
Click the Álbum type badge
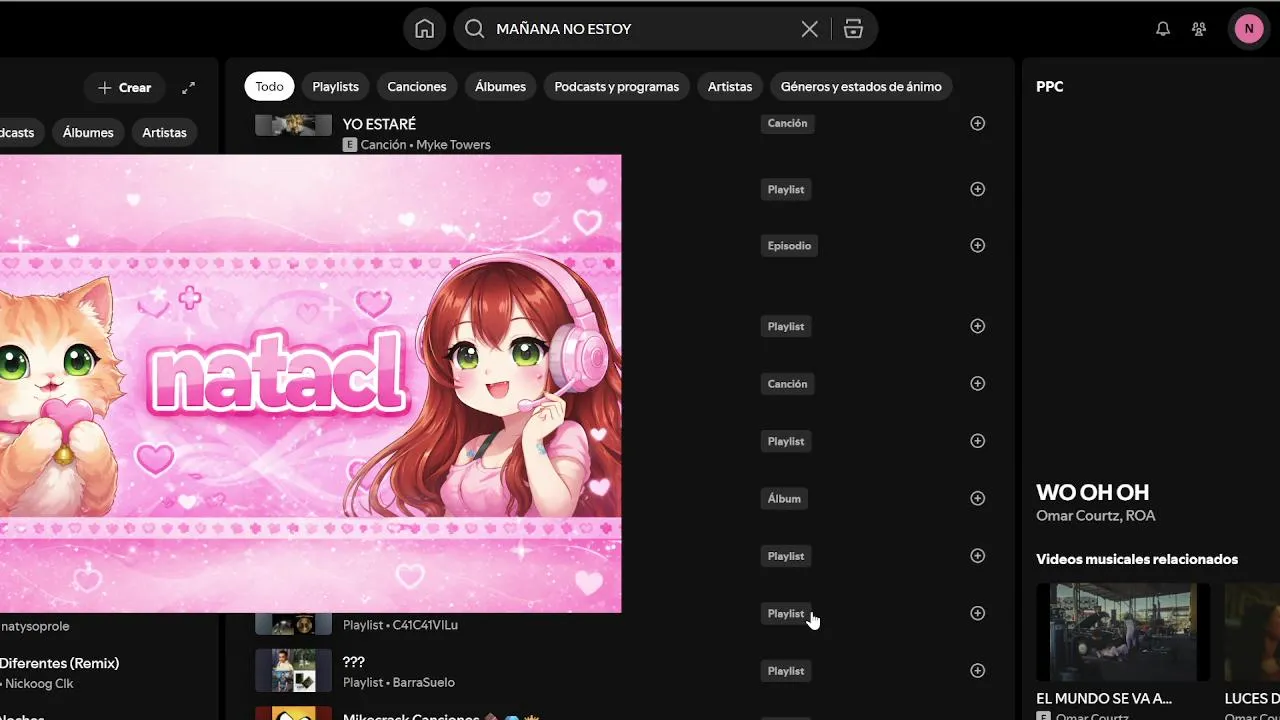pos(784,498)
